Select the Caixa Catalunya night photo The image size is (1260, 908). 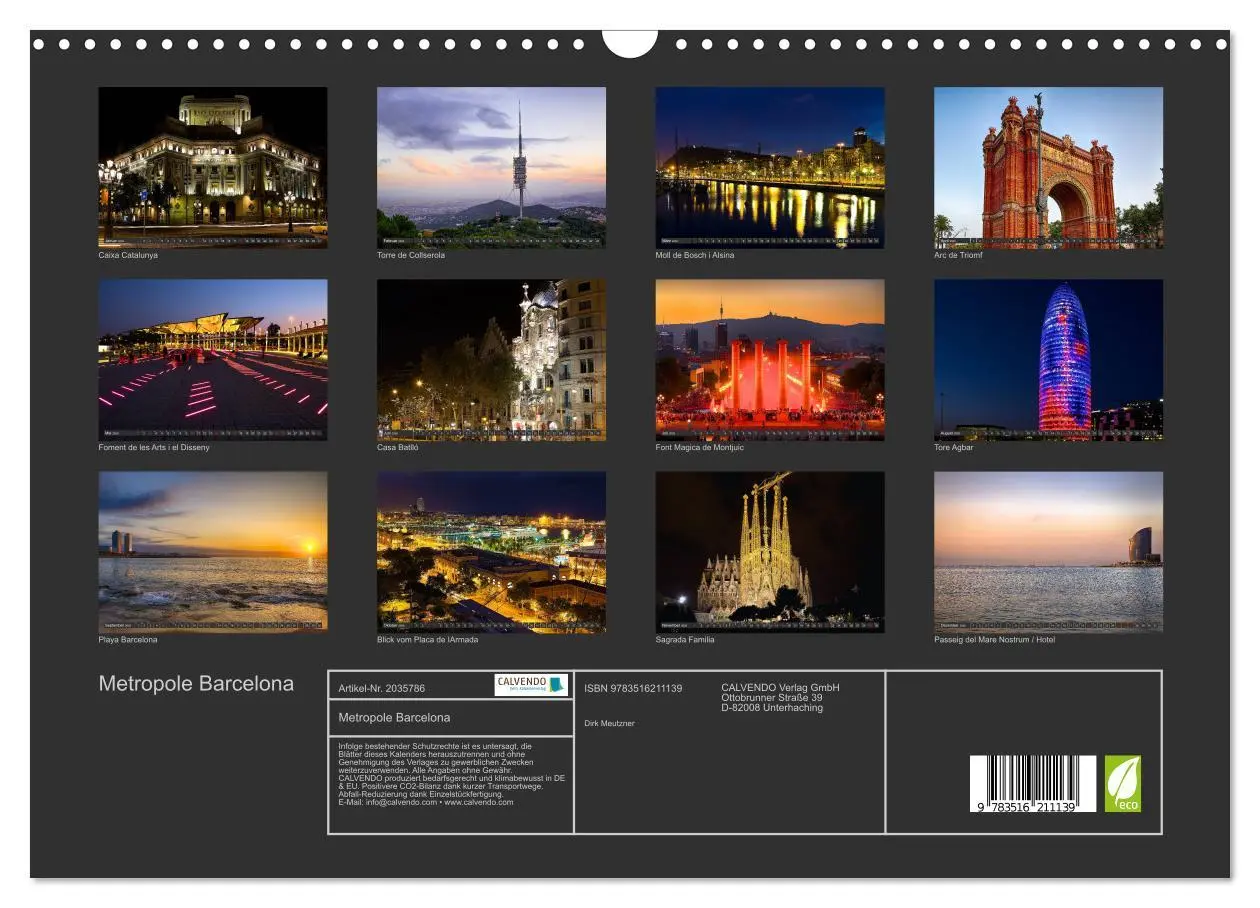tap(213, 165)
